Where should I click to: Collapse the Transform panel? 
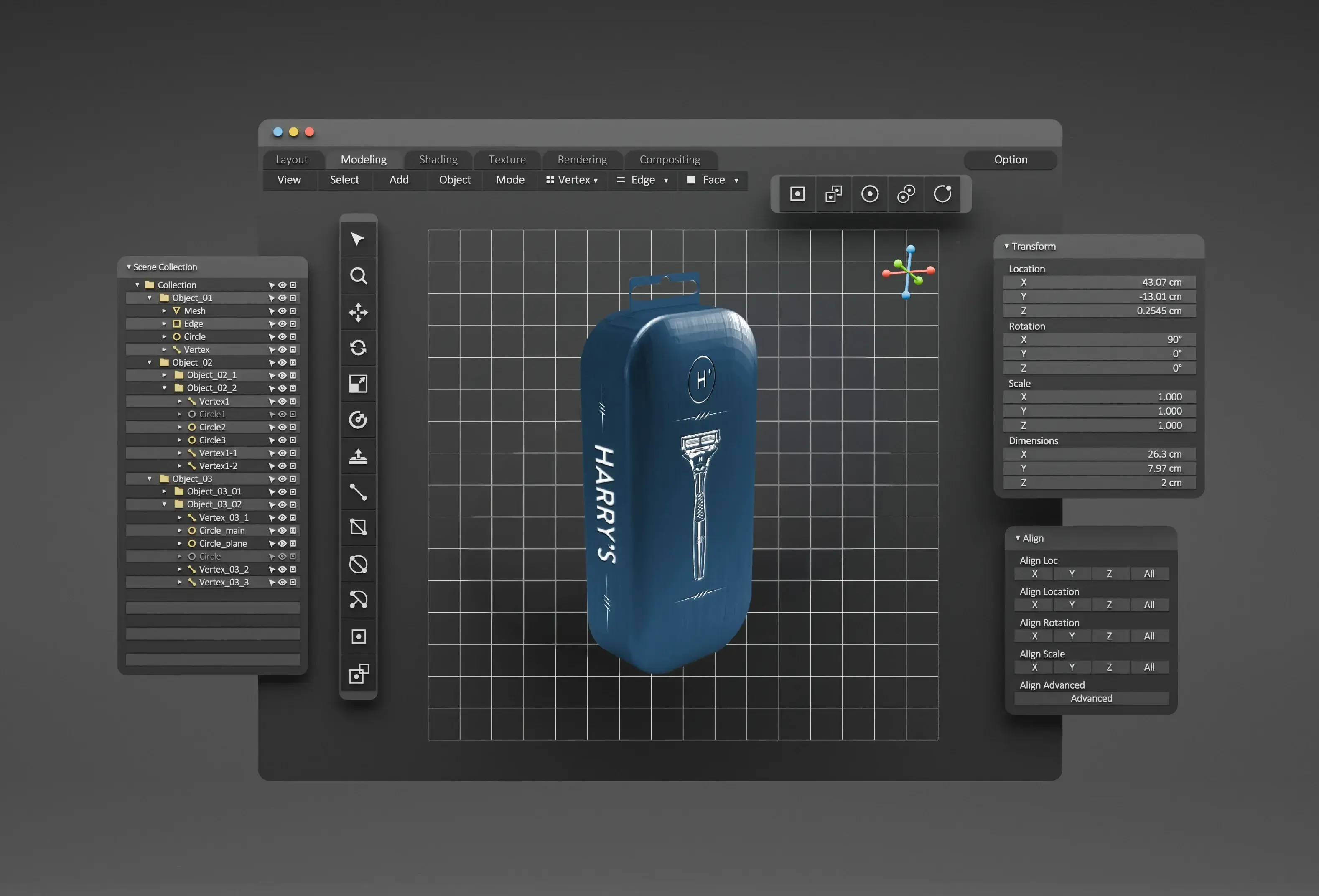(x=1007, y=246)
